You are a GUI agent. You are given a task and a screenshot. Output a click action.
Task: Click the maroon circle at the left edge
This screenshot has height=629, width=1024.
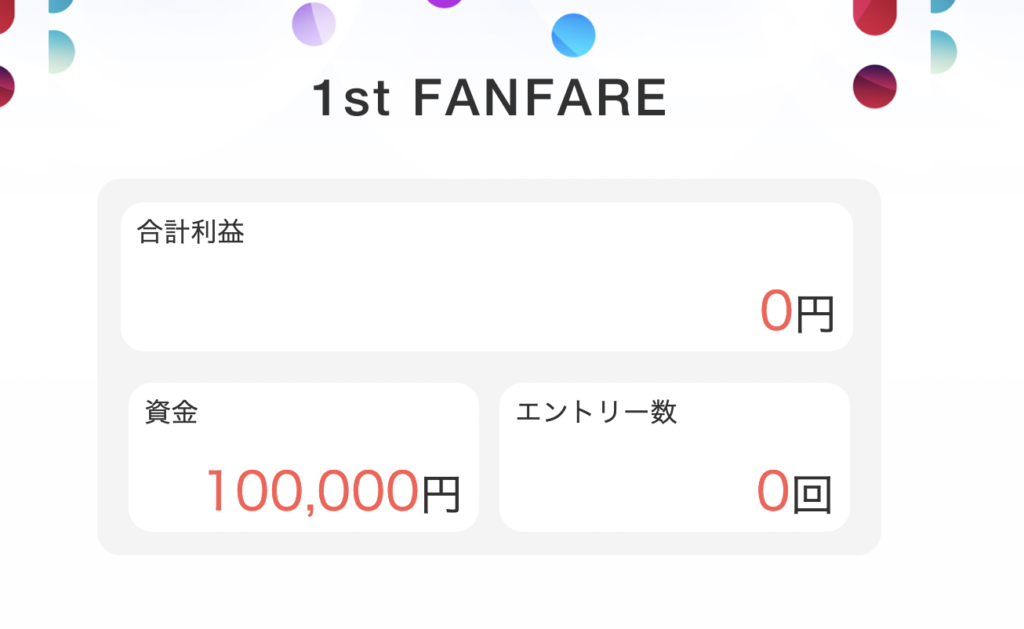pos(6,86)
